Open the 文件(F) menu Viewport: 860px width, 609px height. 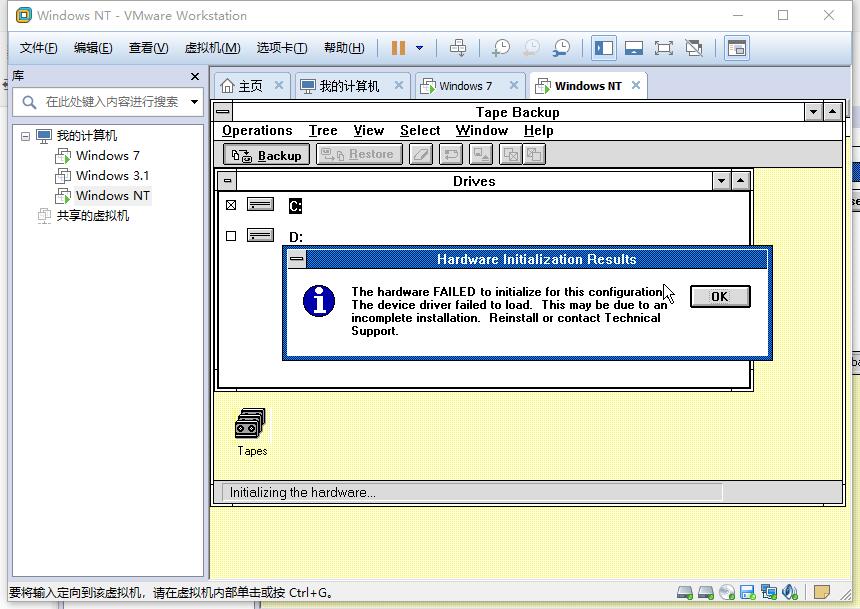38,48
